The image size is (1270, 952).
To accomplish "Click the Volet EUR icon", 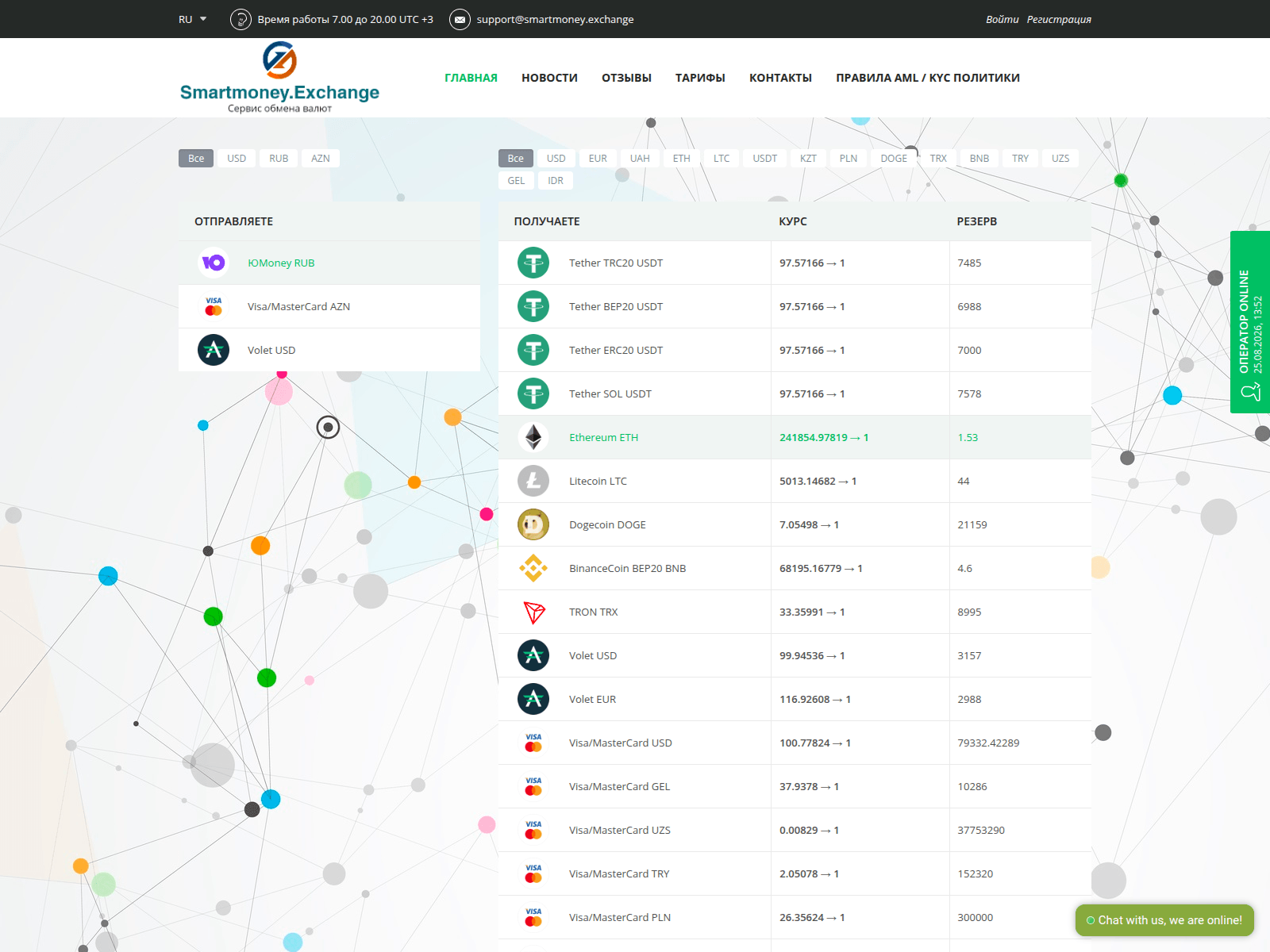I will [x=533, y=699].
